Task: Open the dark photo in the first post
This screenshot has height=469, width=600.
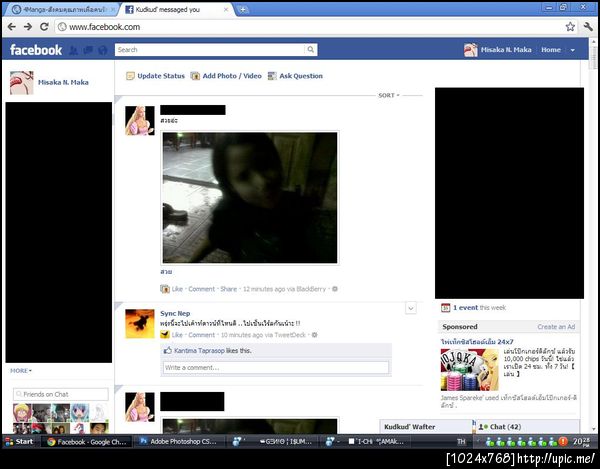Action: click(250, 198)
